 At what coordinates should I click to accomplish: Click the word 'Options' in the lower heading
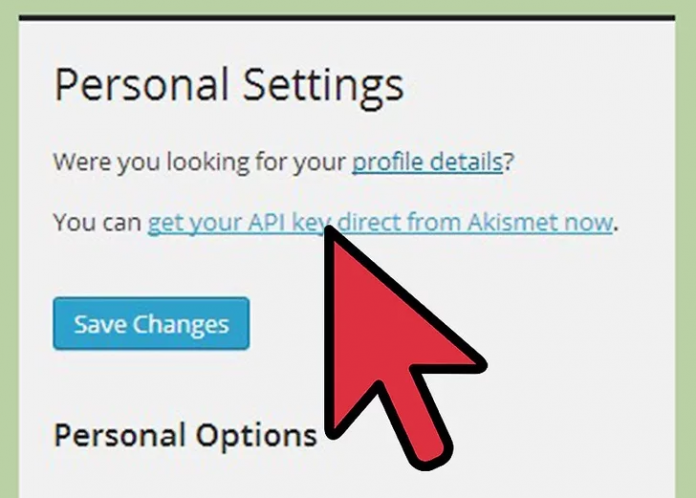(x=257, y=437)
